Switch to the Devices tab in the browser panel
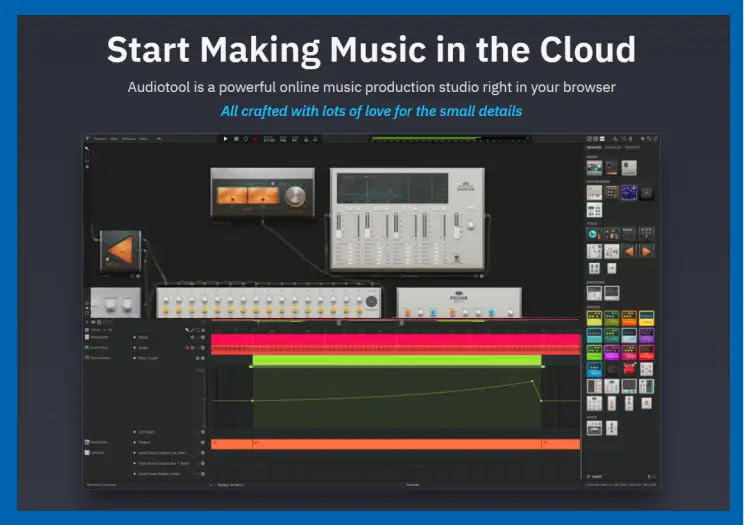The height and width of the screenshot is (525, 744). 594,148
